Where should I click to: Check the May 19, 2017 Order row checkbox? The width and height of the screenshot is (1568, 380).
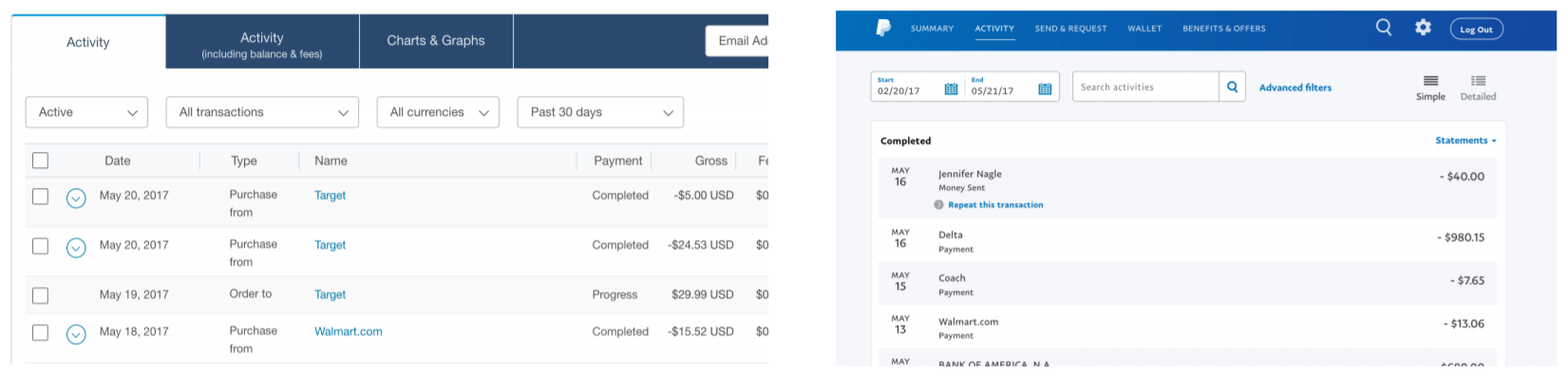[40, 295]
